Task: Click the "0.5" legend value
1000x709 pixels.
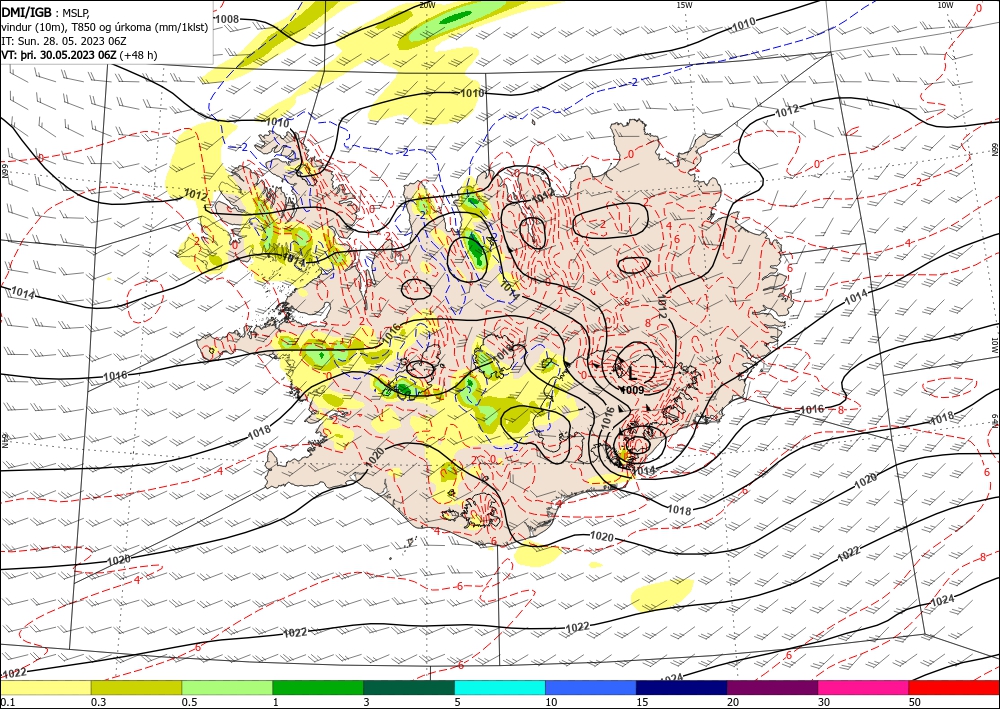Action: coord(189,702)
